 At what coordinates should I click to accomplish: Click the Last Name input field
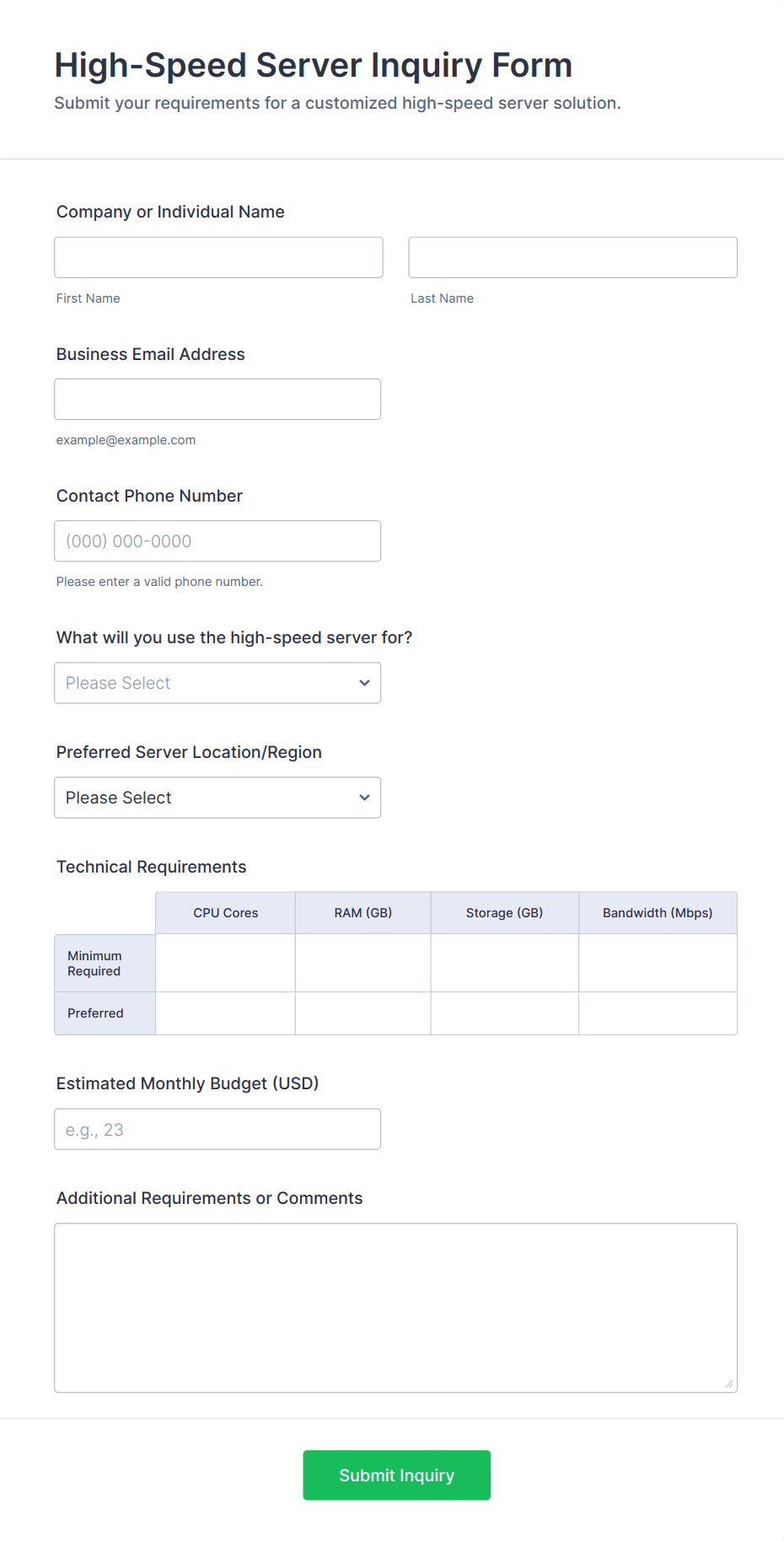(573, 257)
